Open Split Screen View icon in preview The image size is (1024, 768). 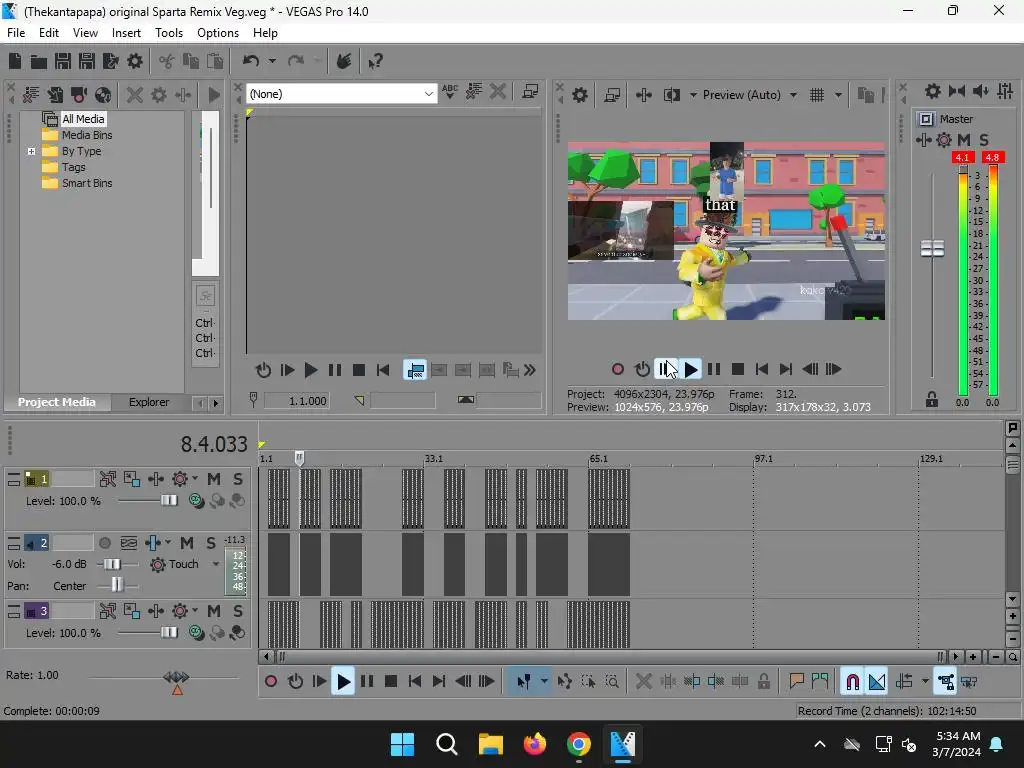point(671,95)
